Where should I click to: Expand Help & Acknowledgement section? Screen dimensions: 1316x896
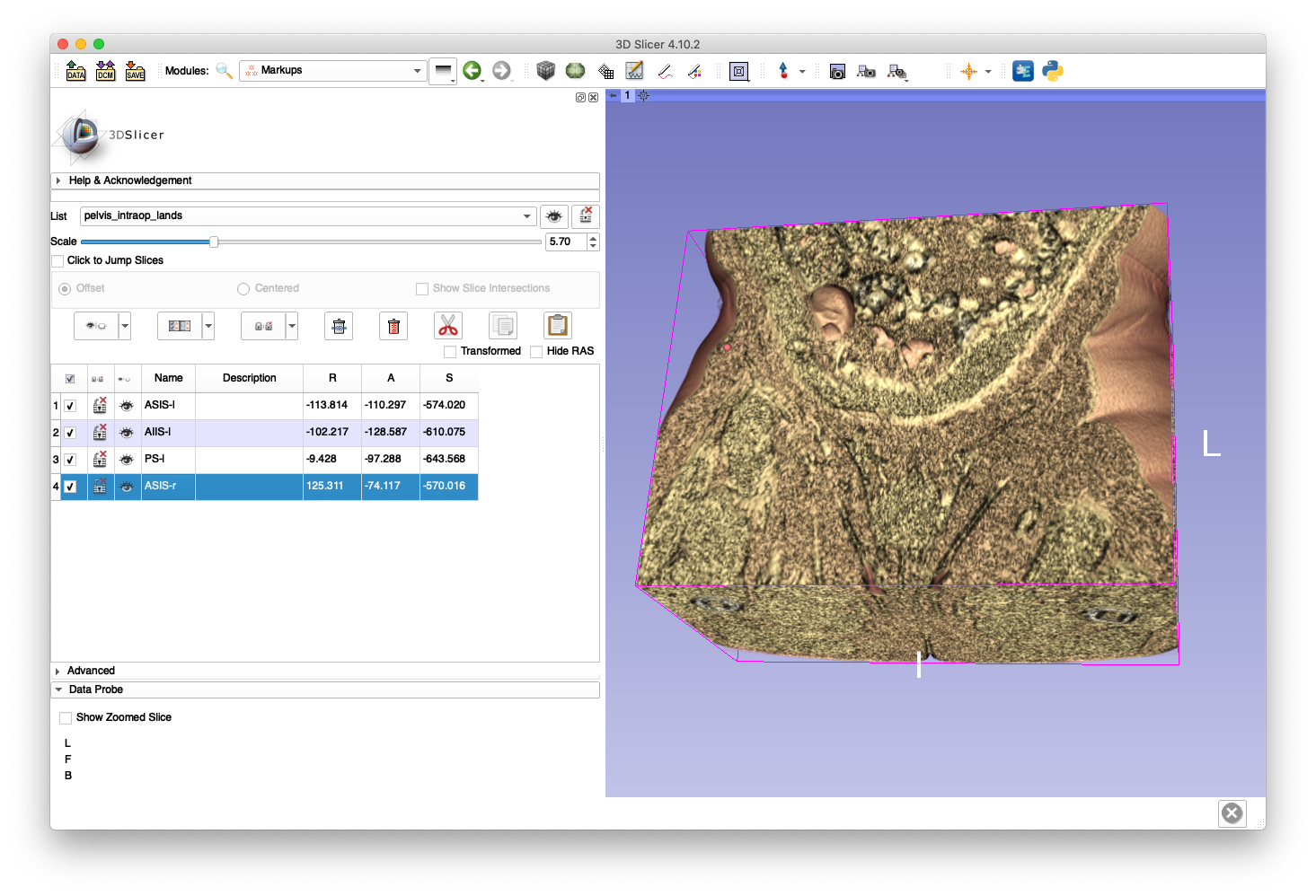pos(129,180)
